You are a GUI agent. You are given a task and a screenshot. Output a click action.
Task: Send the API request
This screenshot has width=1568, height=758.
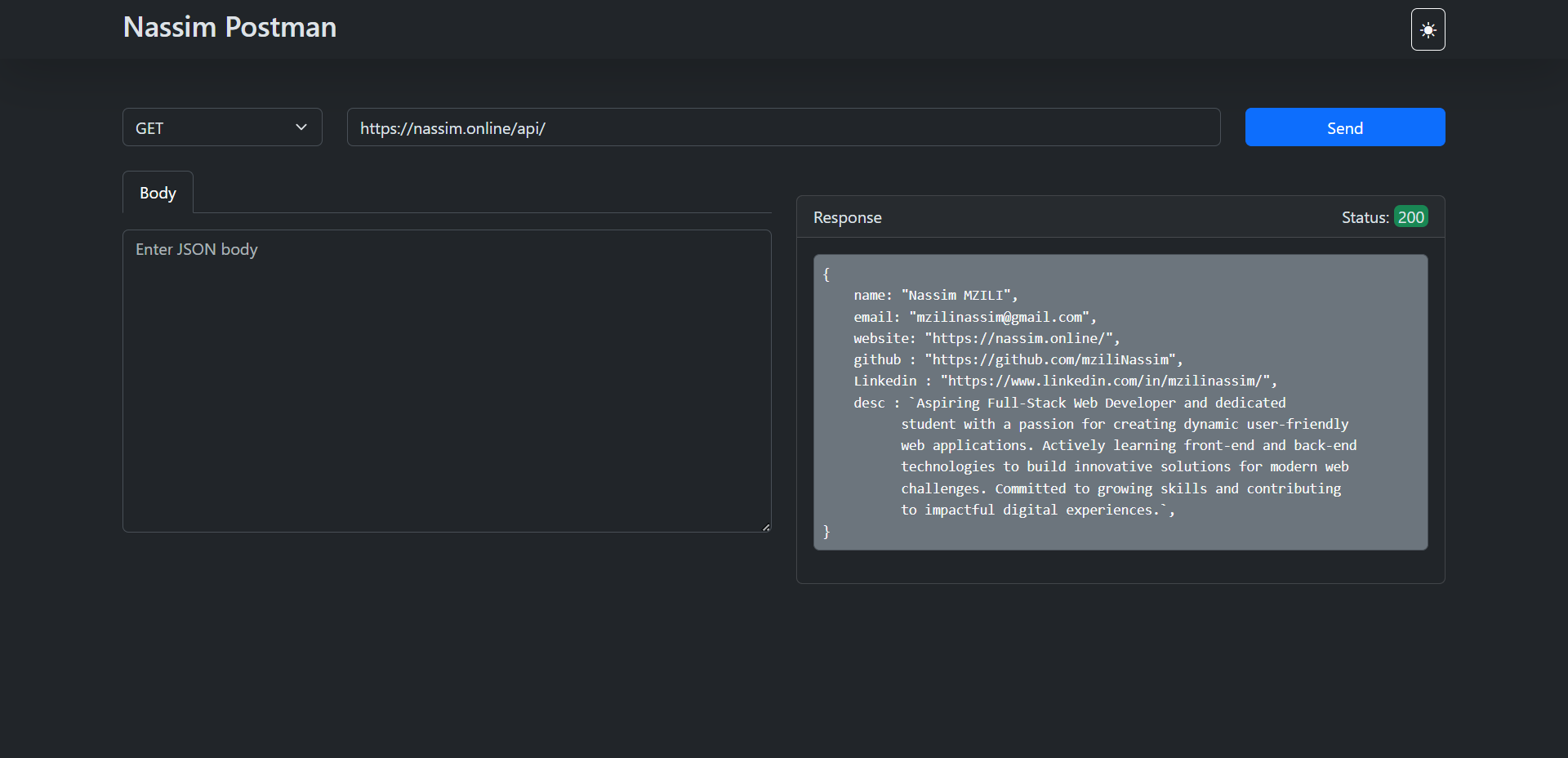pos(1345,127)
